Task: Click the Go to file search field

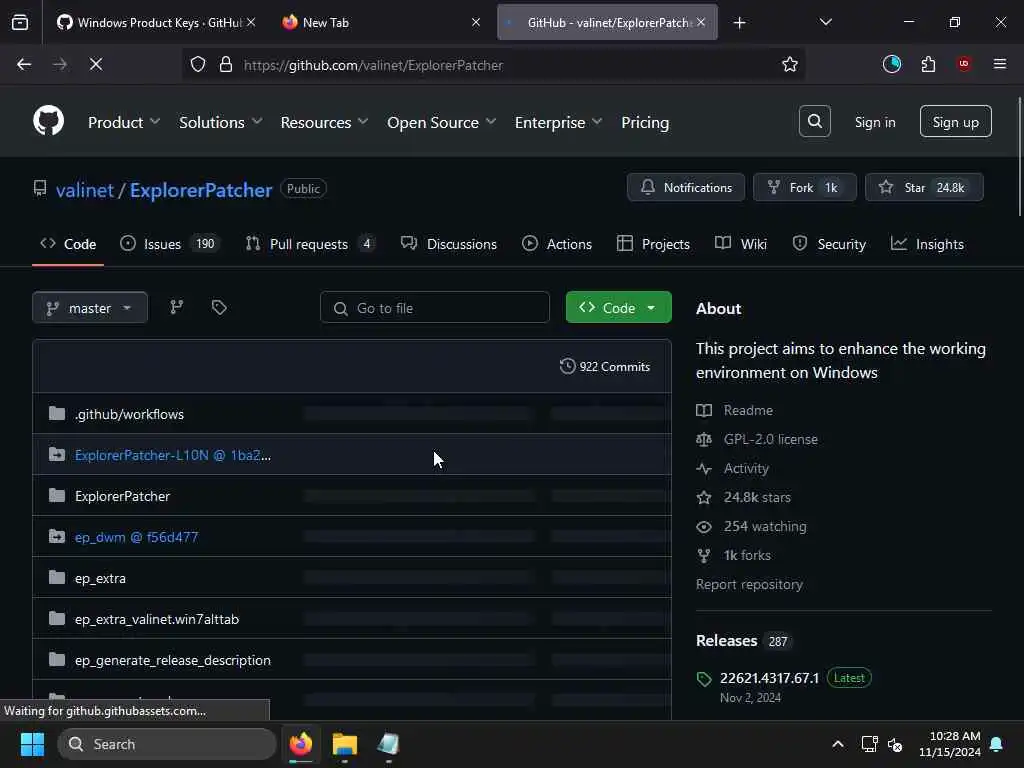Action: [x=434, y=308]
